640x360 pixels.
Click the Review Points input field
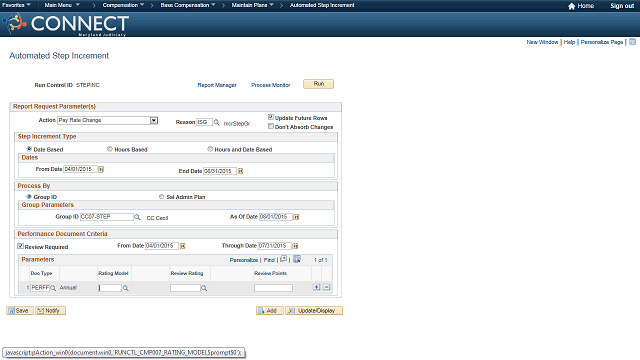click(273, 288)
